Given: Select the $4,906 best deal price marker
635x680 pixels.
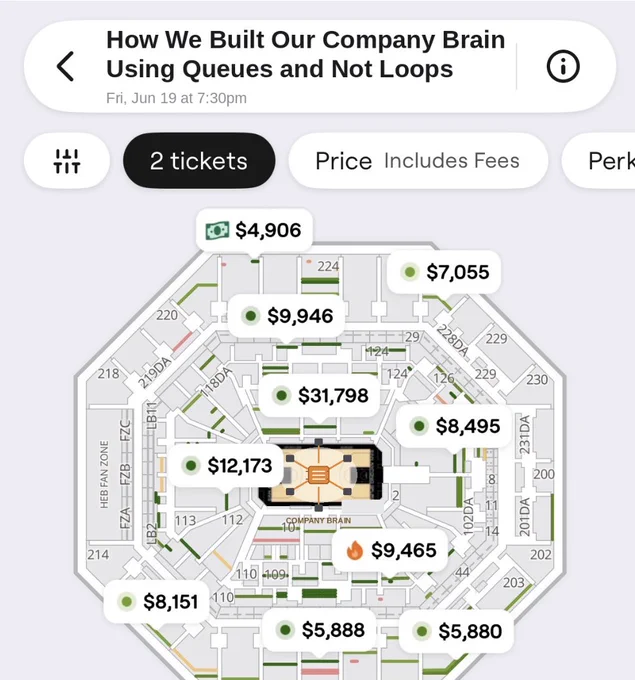Looking at the screenshot, I should coord(254,230).
